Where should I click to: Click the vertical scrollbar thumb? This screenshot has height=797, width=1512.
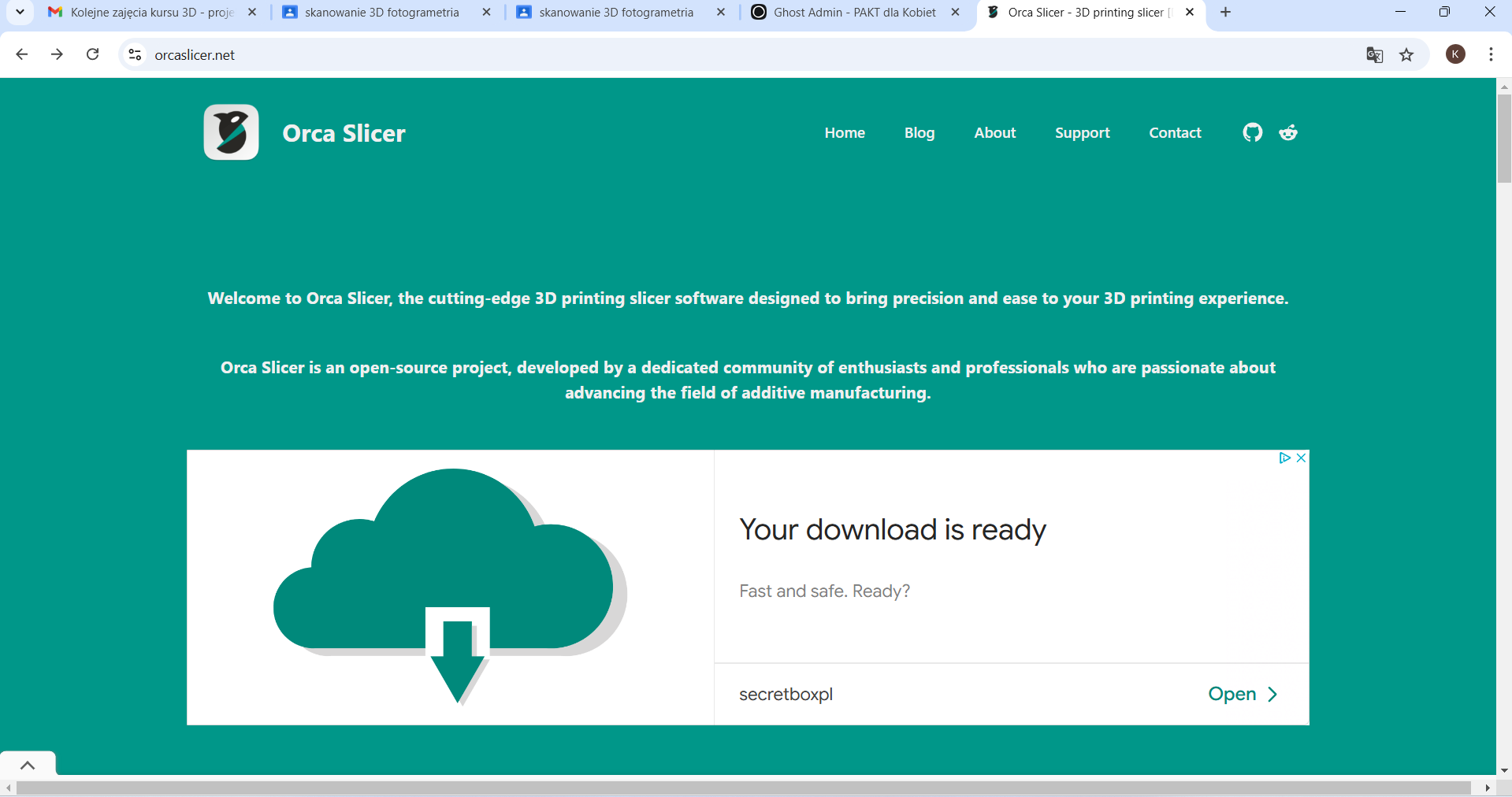[1504, 138]
